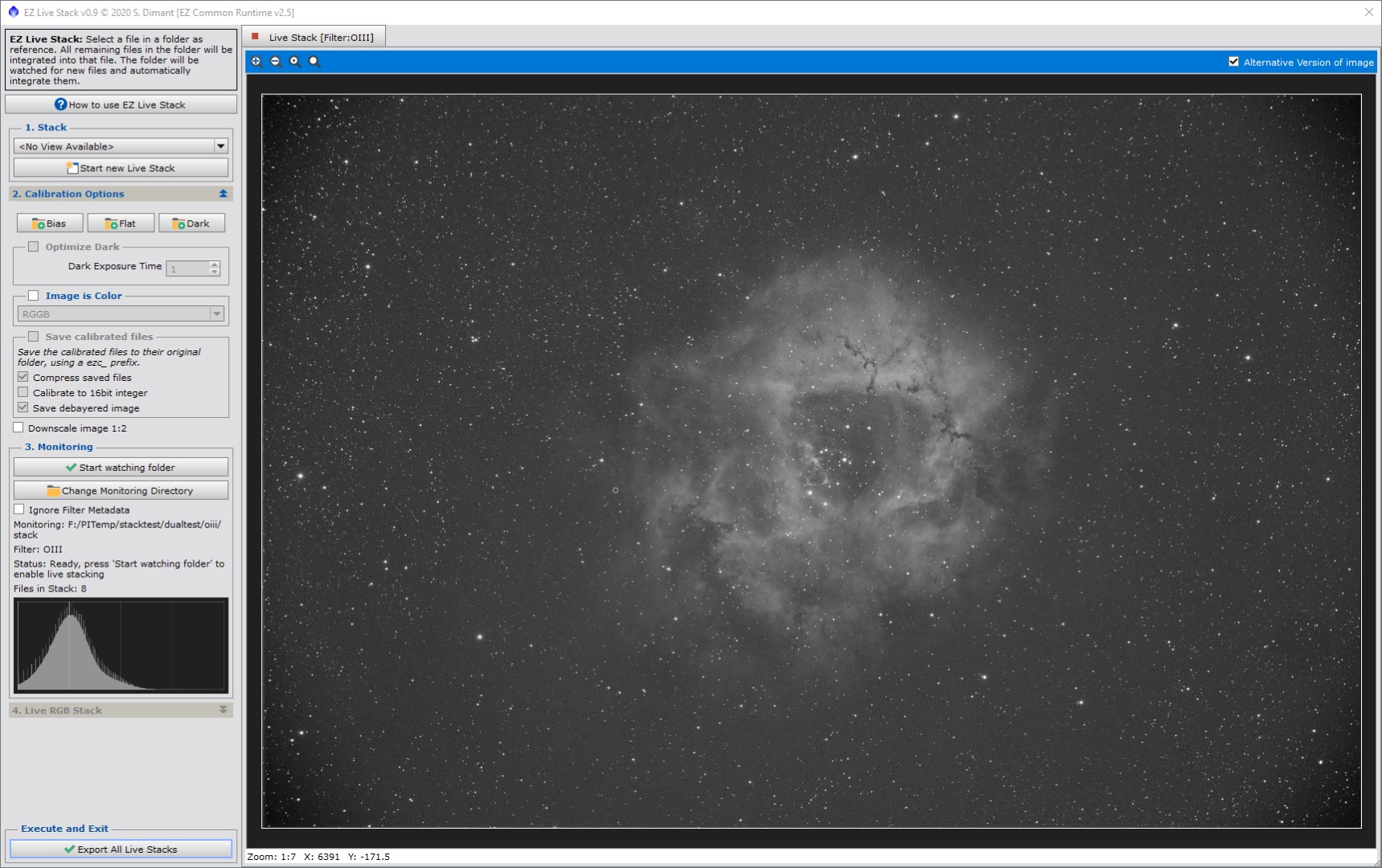Viewport: 1382px width, 868px height.
Task: Click the red square on Live Stack tab
Action: (255, 36)
